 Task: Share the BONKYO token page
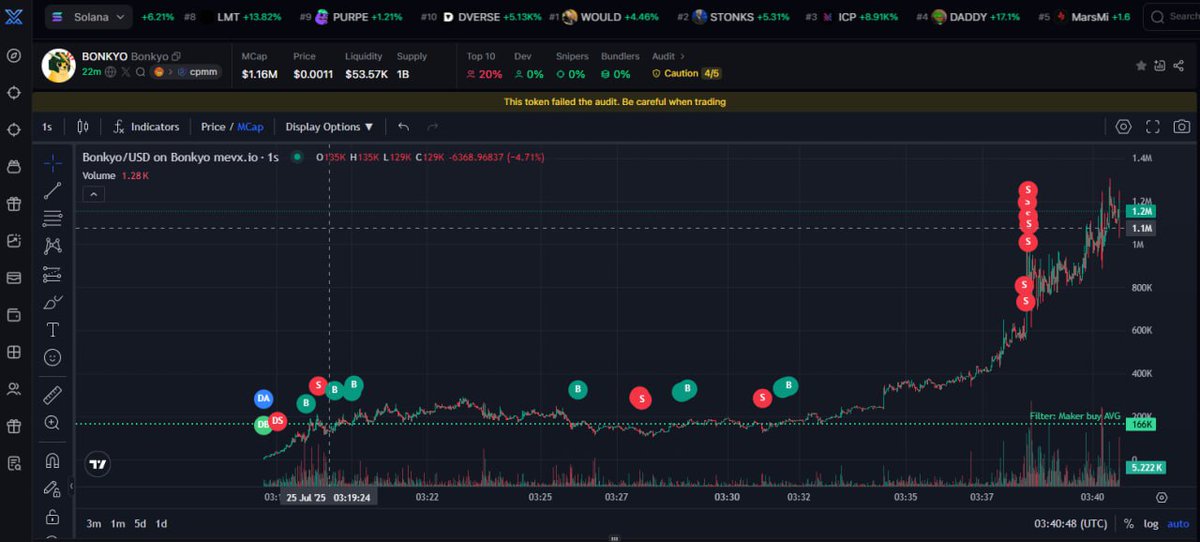(1179, 65)
